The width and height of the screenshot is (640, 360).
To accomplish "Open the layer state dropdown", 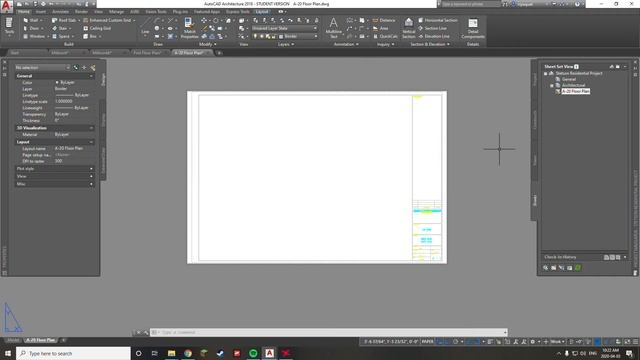I will coord(284,28).
